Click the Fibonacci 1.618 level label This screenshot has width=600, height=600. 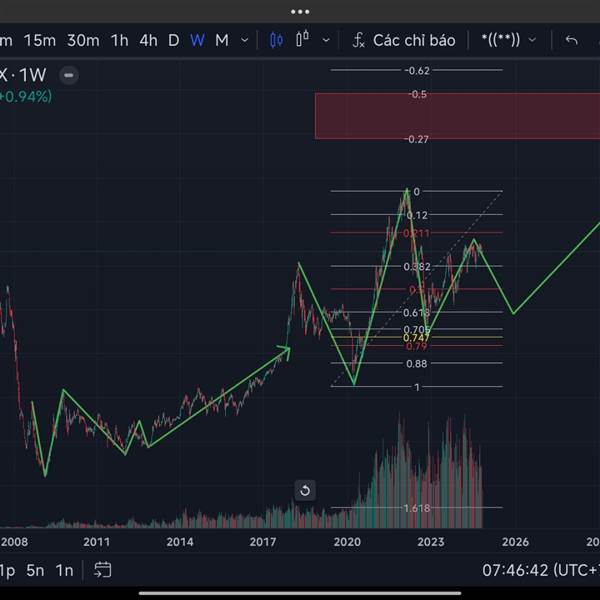pyautogui.click(x=417, y=508)
